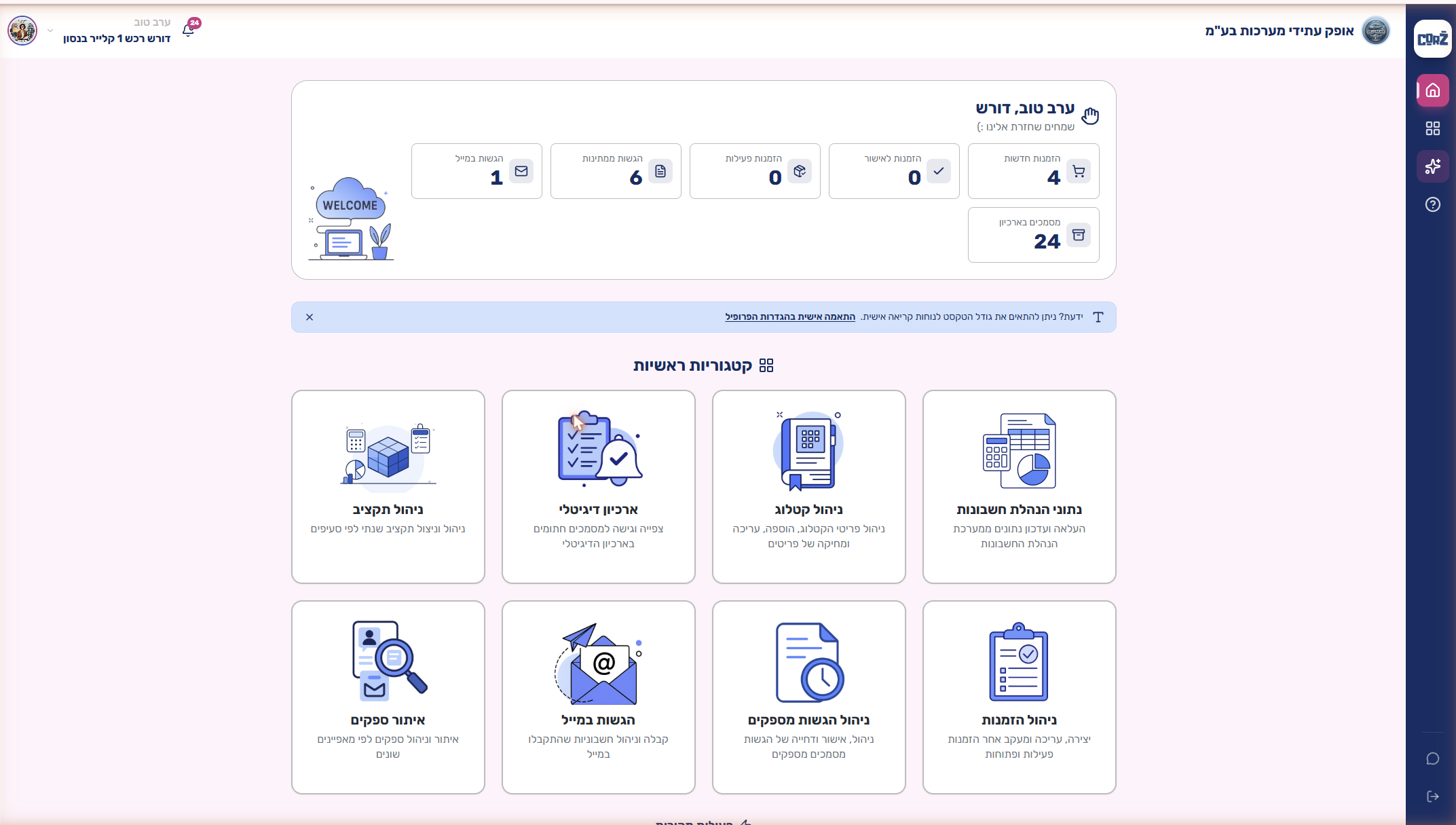Open the הזמנות פעילות stat card
The image size is (1456, 825).
(x=755, y=171)
